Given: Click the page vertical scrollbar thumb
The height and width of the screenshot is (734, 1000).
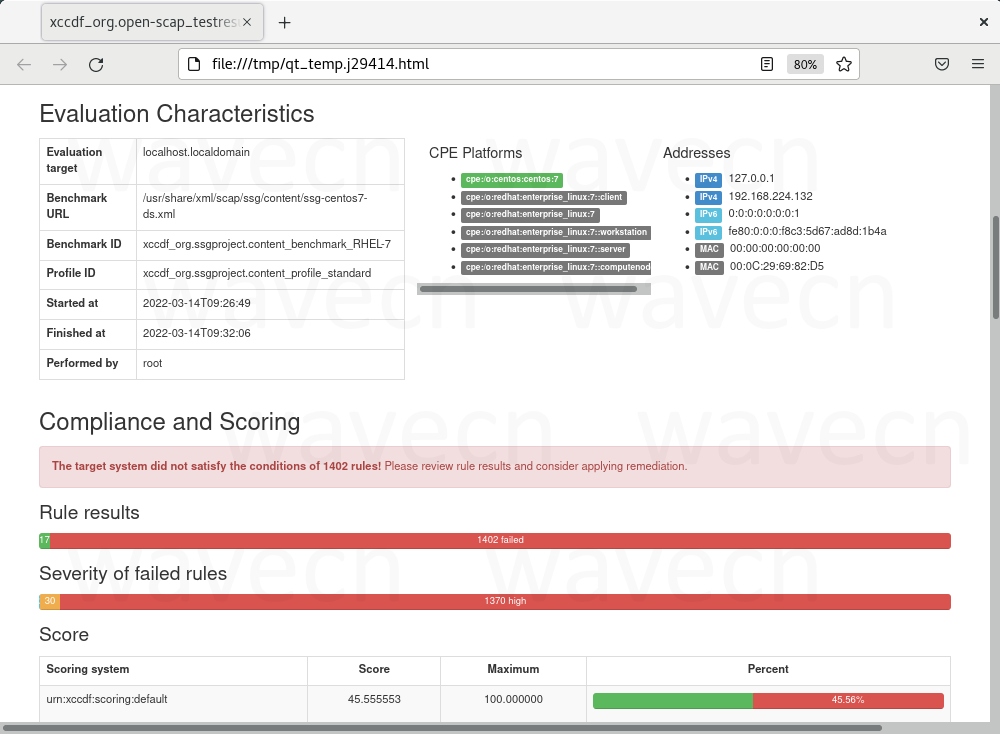Looking at the screenshot, I should point(994,266).
